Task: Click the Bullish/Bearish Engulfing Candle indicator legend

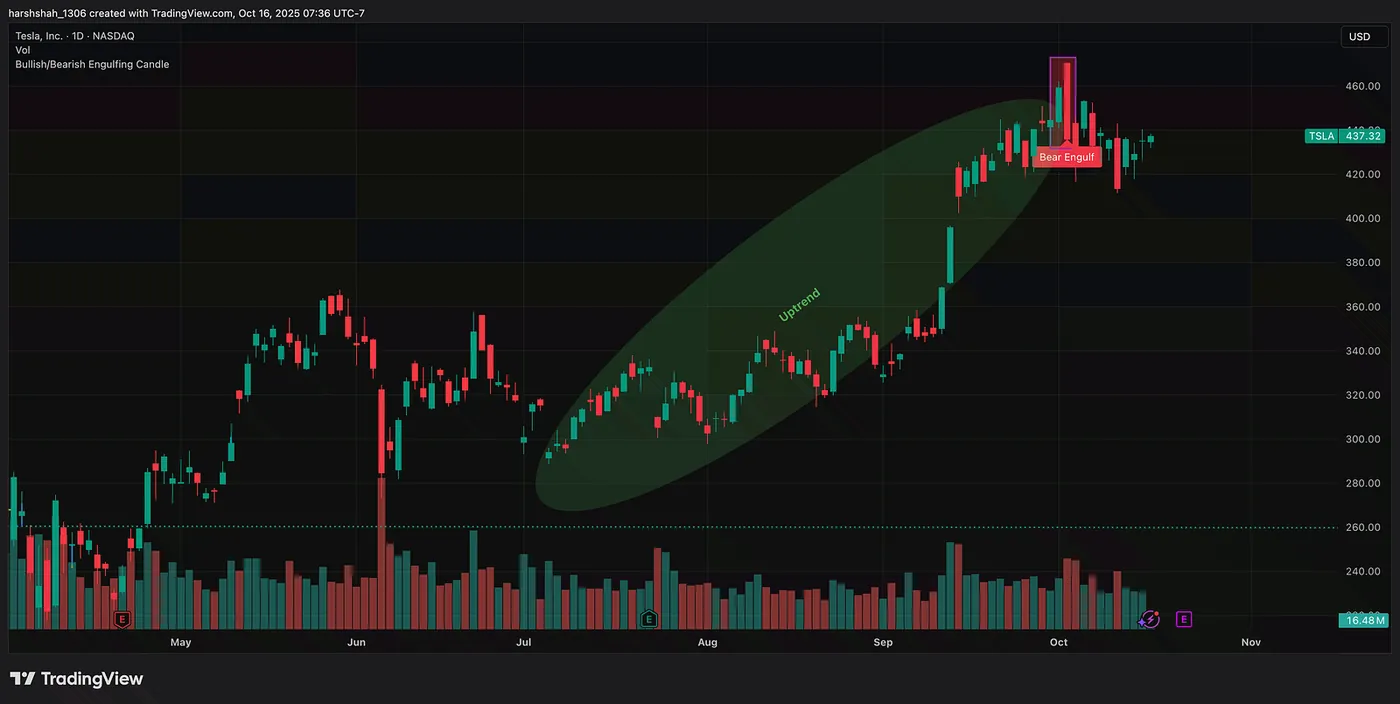Action: tap(92, 64)
